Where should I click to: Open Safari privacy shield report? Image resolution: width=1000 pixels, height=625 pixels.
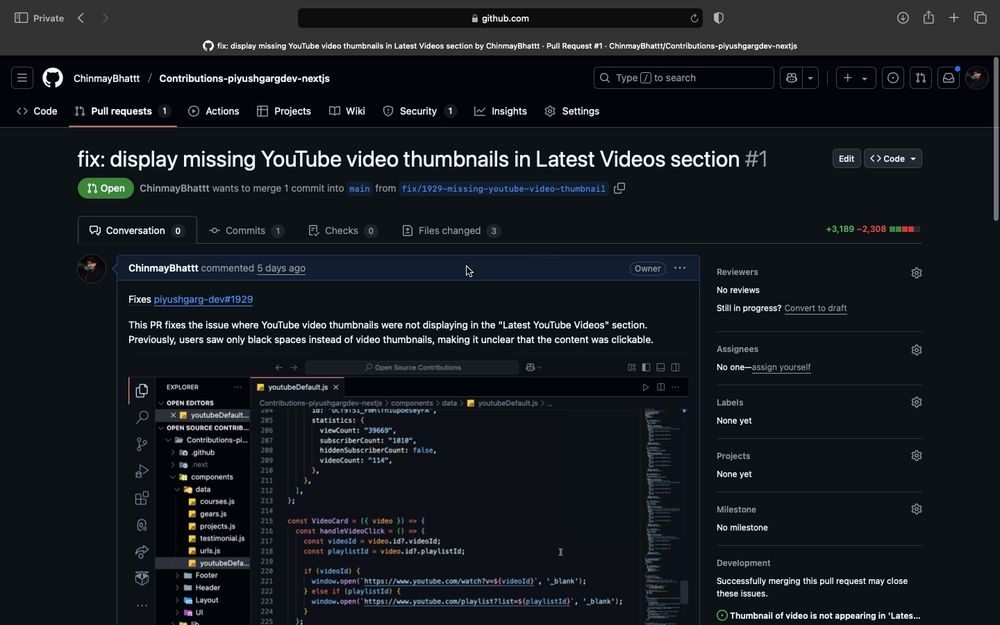[x=719, y=18]
